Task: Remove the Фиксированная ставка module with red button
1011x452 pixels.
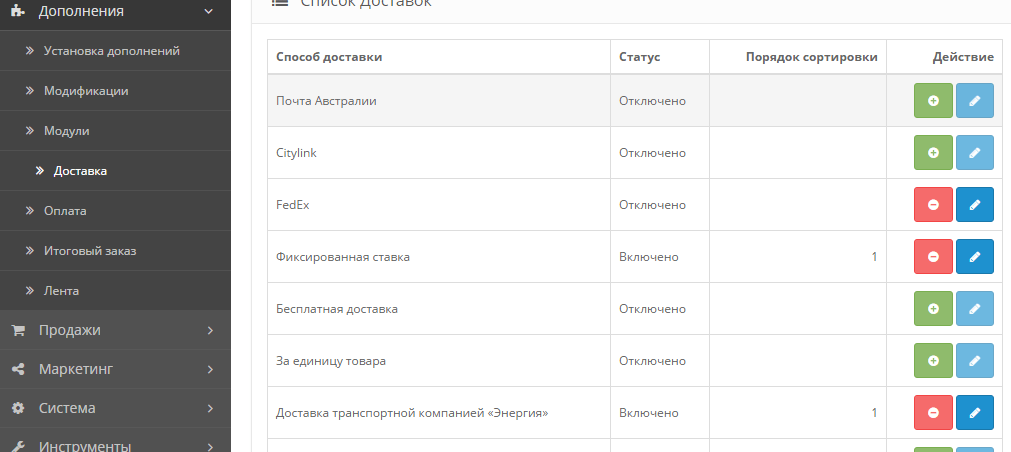Action: point(933,257)
